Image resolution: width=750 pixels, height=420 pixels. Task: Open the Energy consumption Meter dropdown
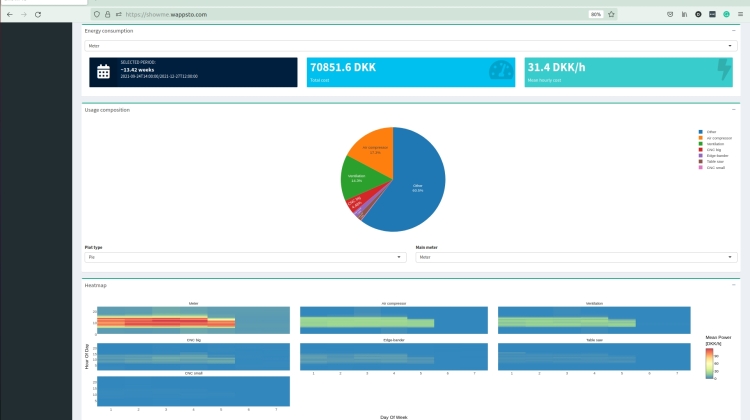(x=411, y=45)
